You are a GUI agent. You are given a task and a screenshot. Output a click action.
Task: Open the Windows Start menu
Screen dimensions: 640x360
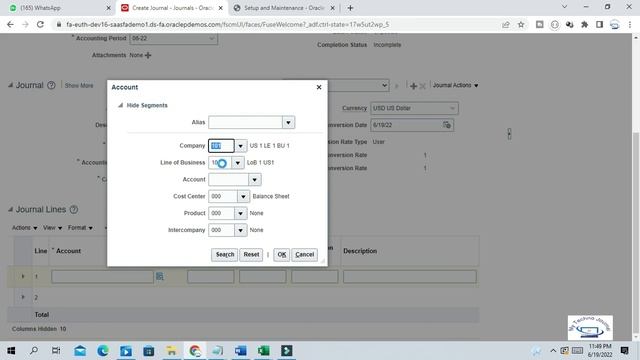11,351
